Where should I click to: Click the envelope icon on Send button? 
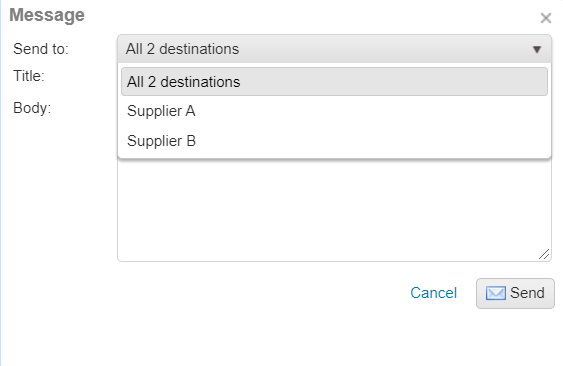[x=496, y=293]
